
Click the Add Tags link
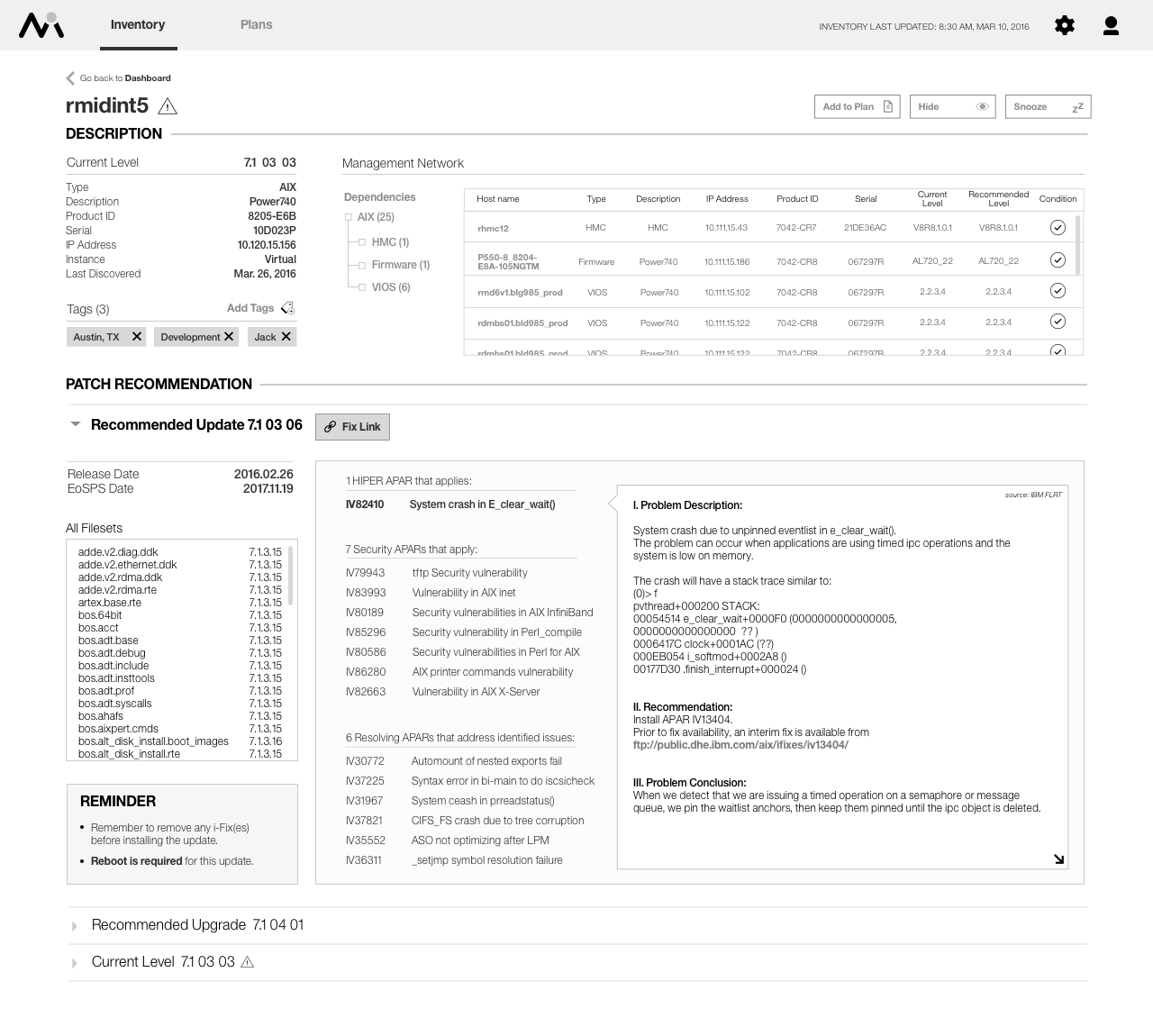(250, 308)
